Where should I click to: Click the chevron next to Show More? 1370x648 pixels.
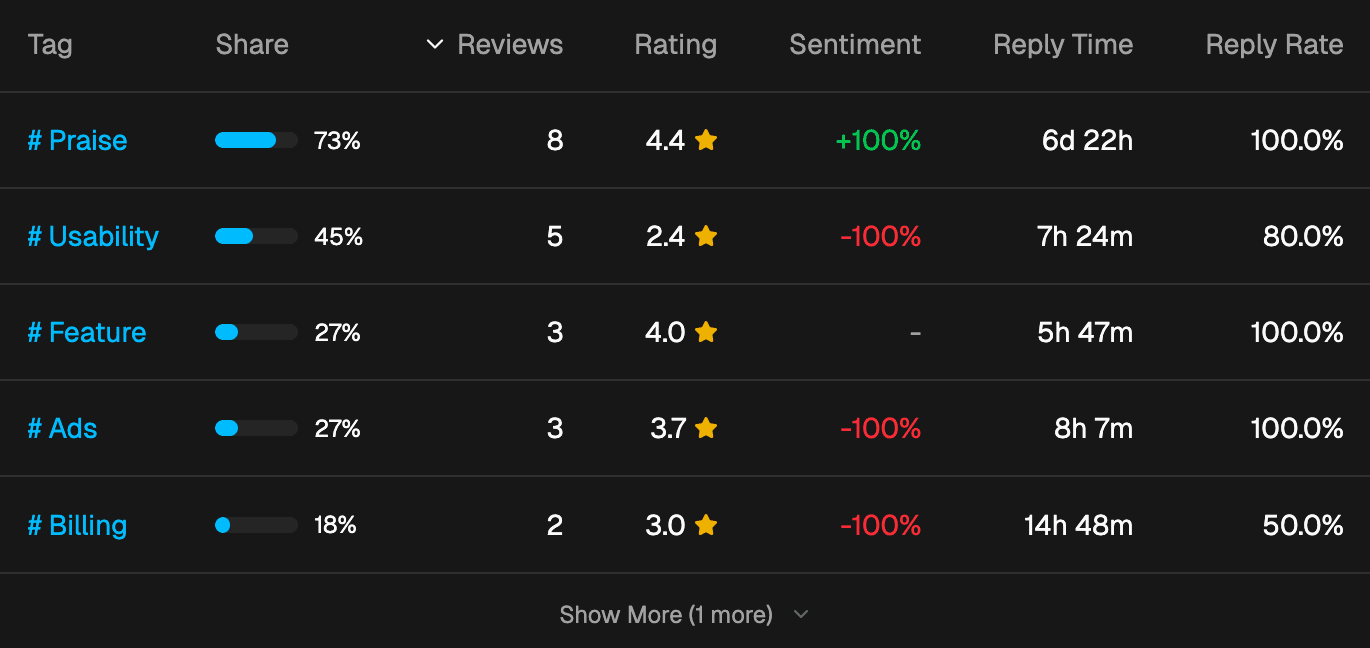(799, 615)
